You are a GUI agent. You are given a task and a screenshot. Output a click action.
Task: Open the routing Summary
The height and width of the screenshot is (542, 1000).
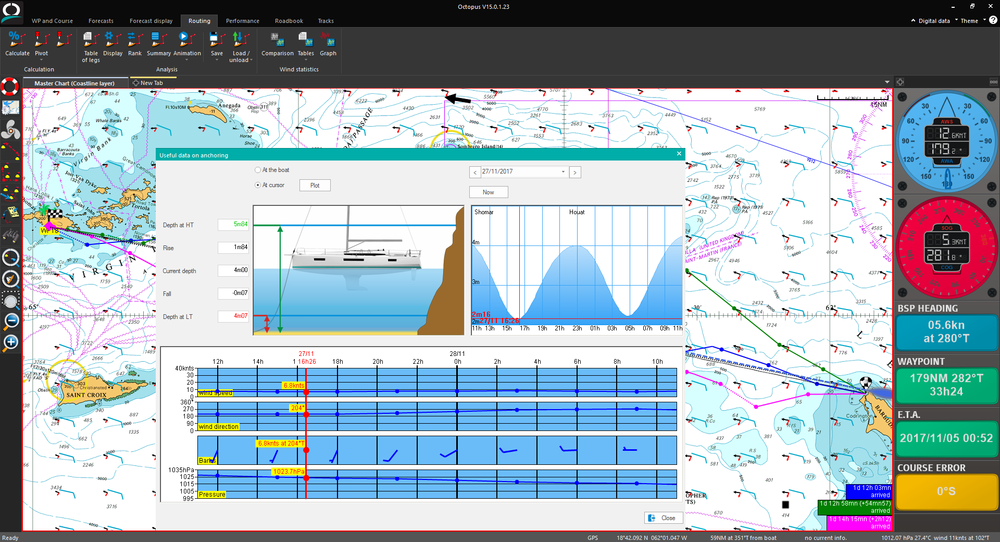[x=159, y=42]
